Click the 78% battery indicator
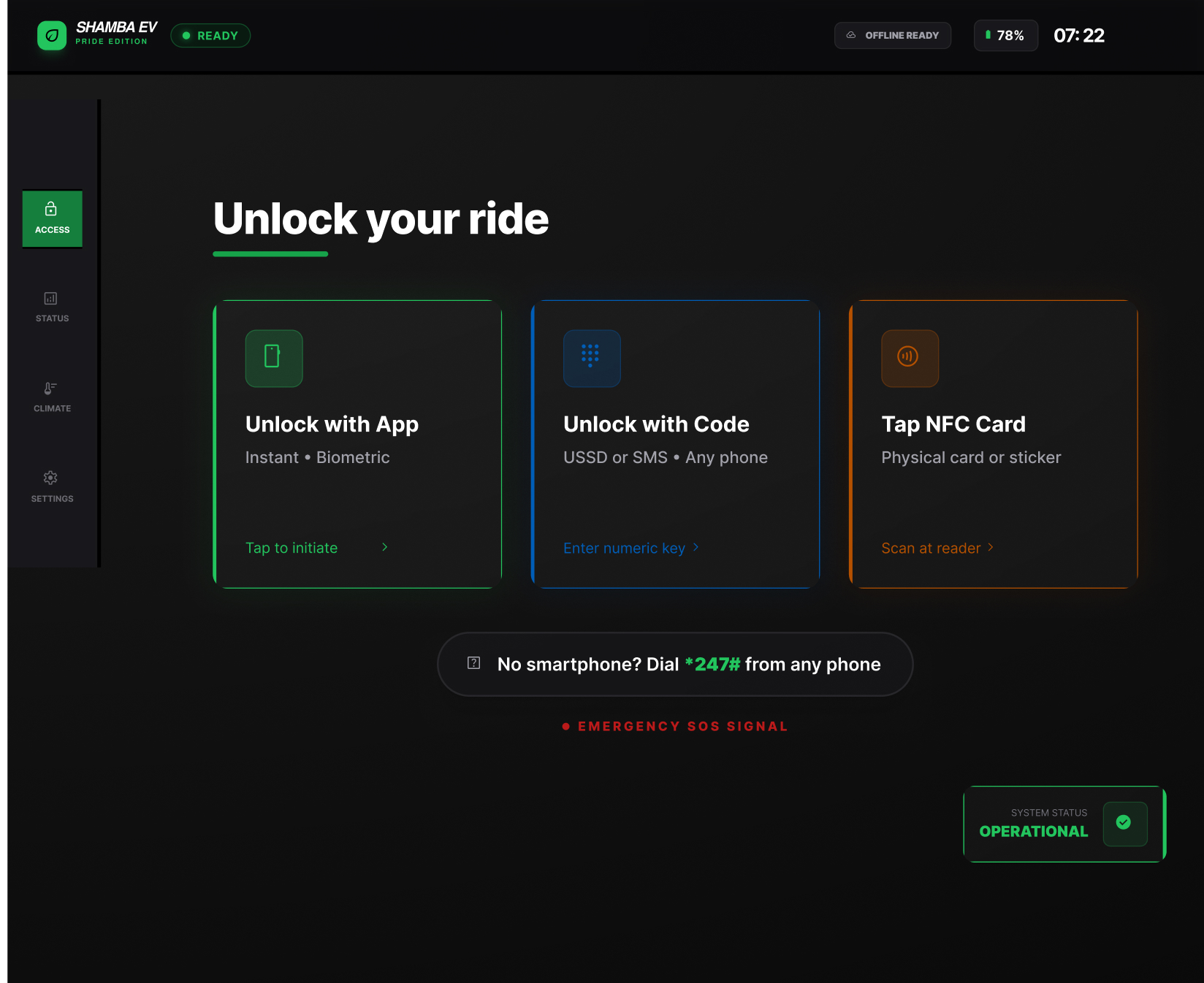The height and width of the screenshot is (983, 1204). tap(1005, 36)
